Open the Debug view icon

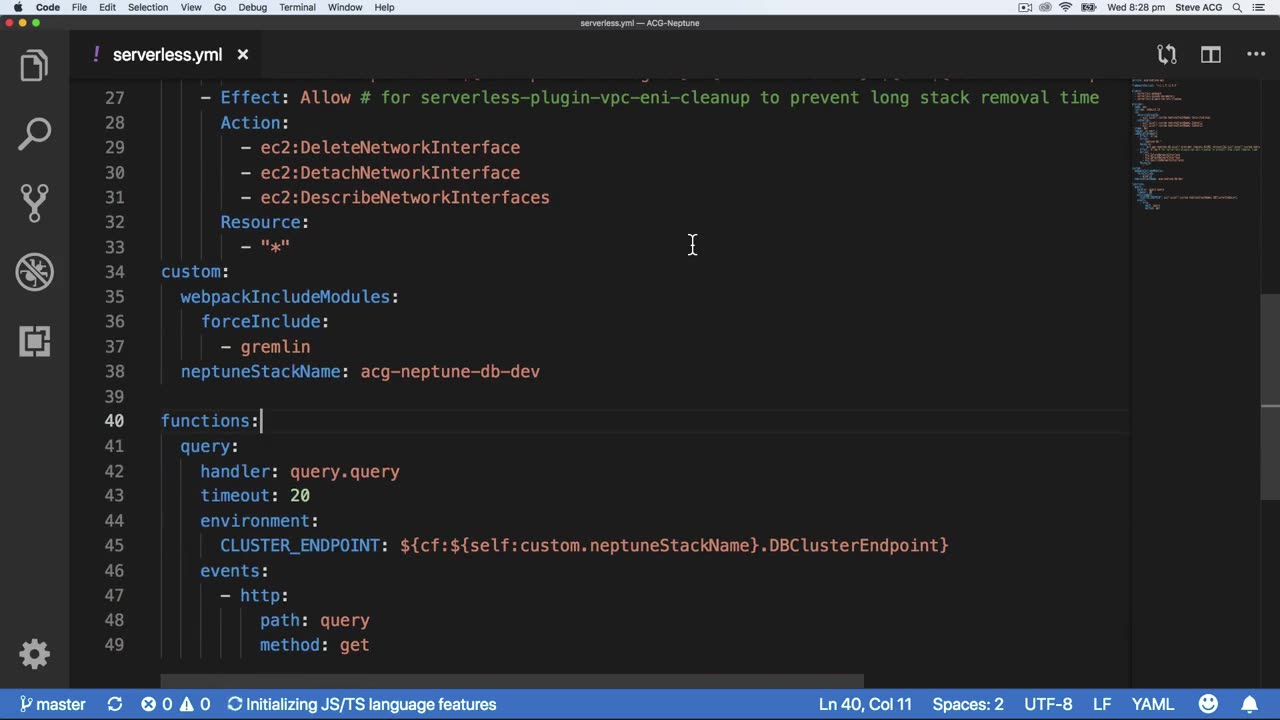[34, 272]
